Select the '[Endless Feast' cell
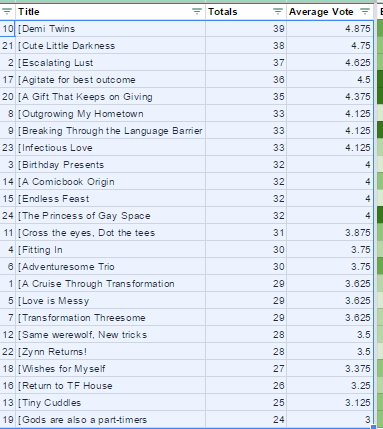 111,199
